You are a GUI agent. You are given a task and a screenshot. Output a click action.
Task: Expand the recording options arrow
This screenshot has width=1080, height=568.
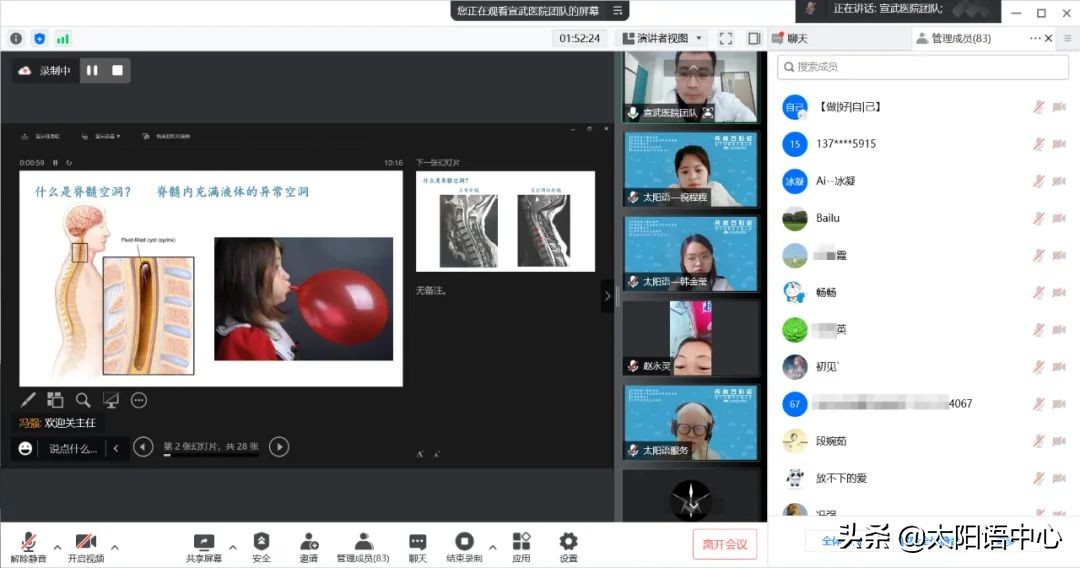[x=492, y=547]
